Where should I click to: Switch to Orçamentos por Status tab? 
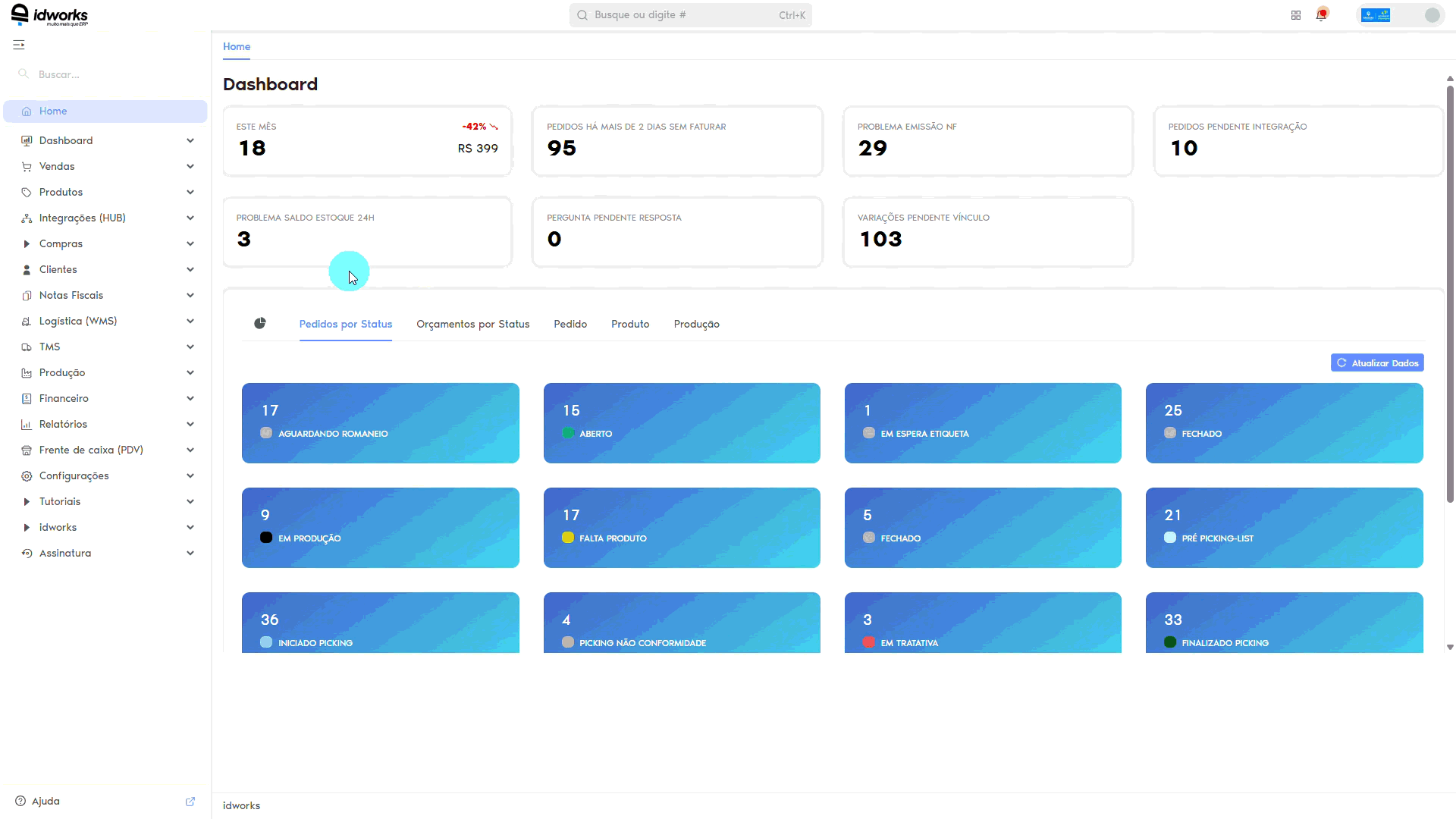(x=473, y=324)
